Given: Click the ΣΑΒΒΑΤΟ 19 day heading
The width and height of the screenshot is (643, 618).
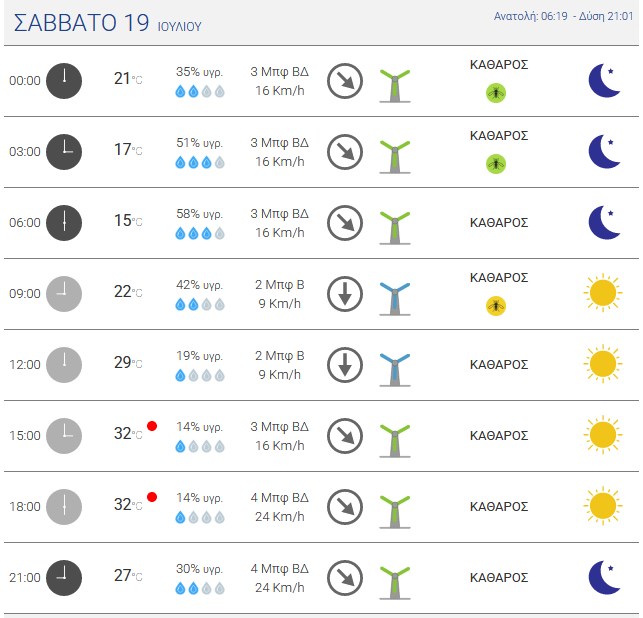Looking at the screenshot, I should click(x=81, y=23).
